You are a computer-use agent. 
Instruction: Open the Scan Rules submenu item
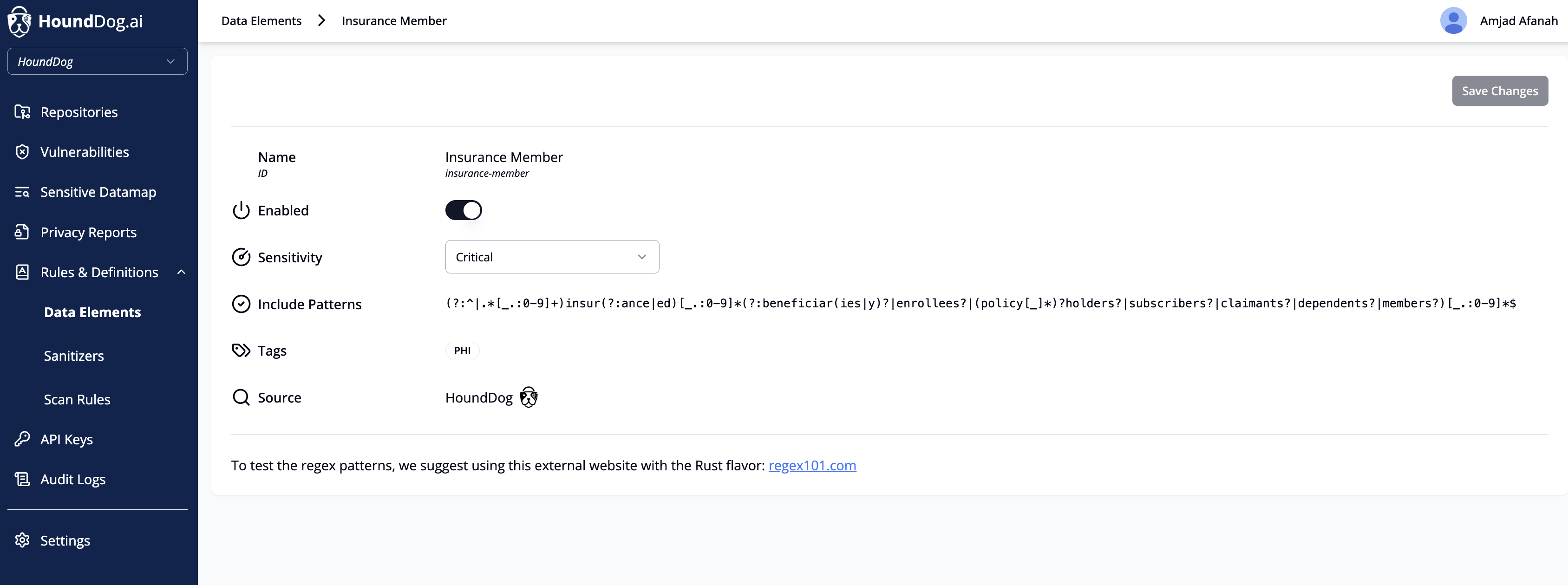click(77, 399)
